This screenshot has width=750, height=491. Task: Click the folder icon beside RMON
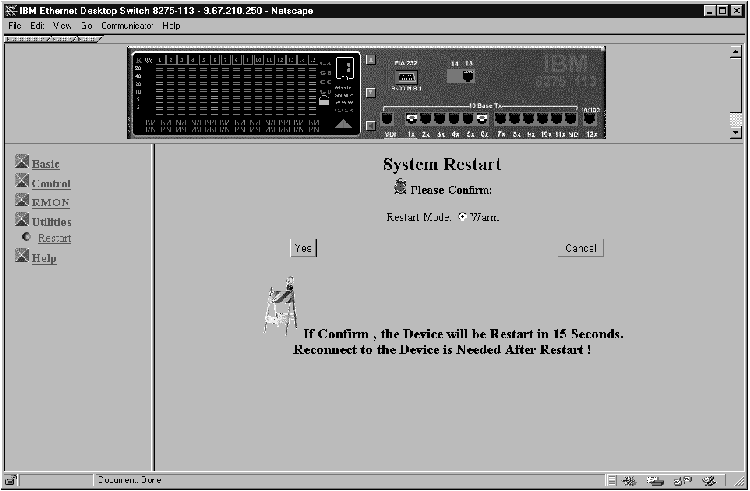[x=22, y=201]
